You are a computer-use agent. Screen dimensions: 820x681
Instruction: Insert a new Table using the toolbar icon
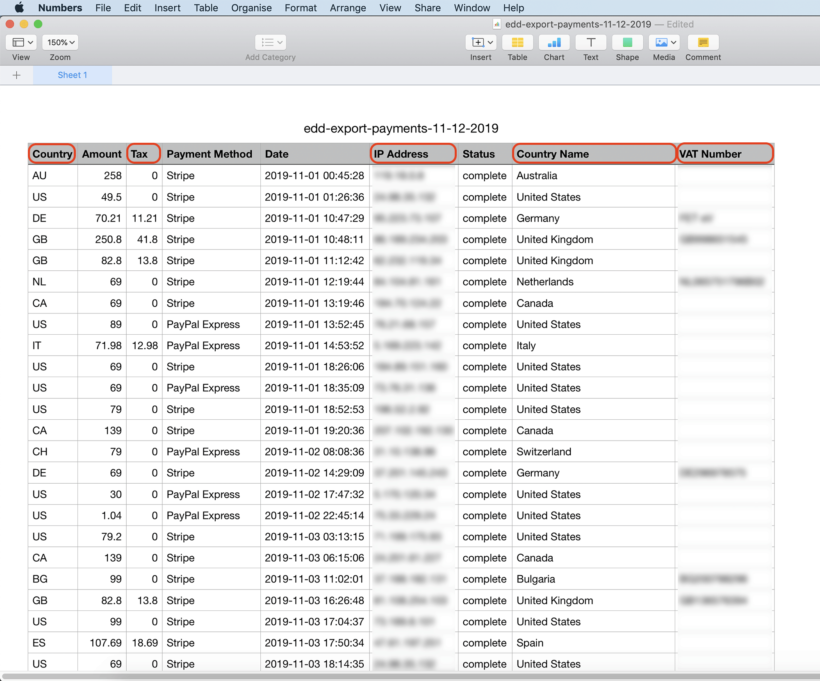pos(517,44)
